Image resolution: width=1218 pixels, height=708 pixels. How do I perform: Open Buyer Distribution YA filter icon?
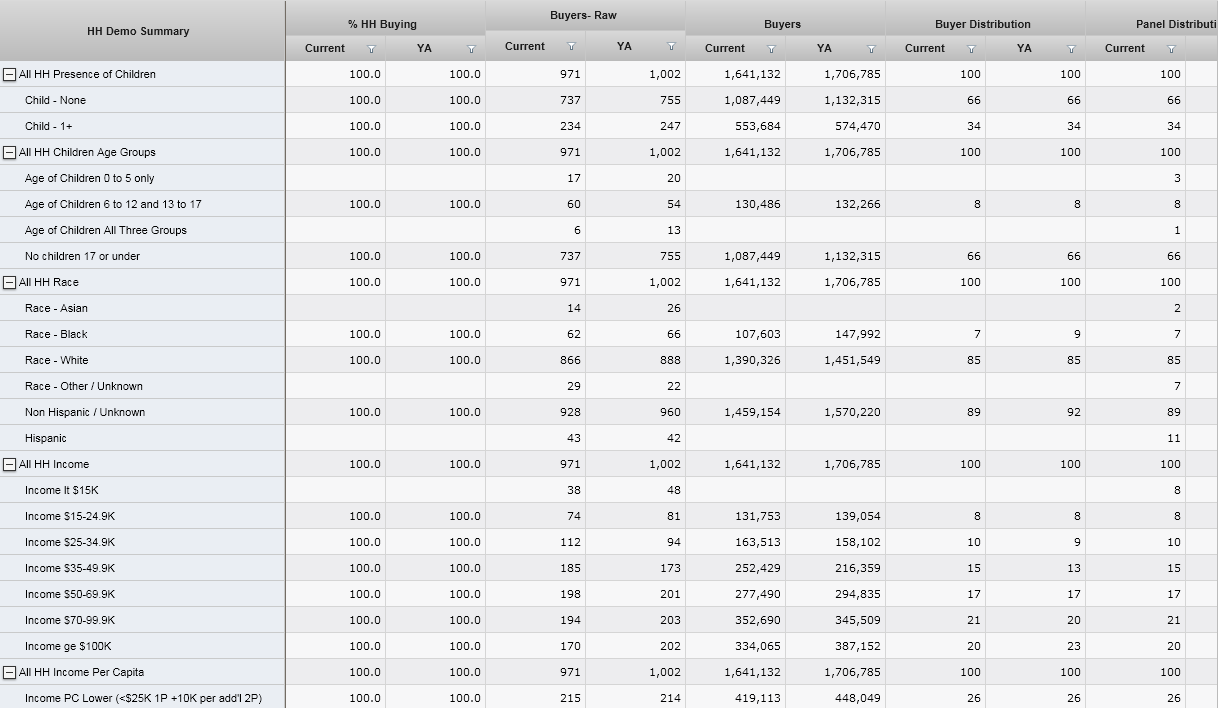pos(1071,49)
